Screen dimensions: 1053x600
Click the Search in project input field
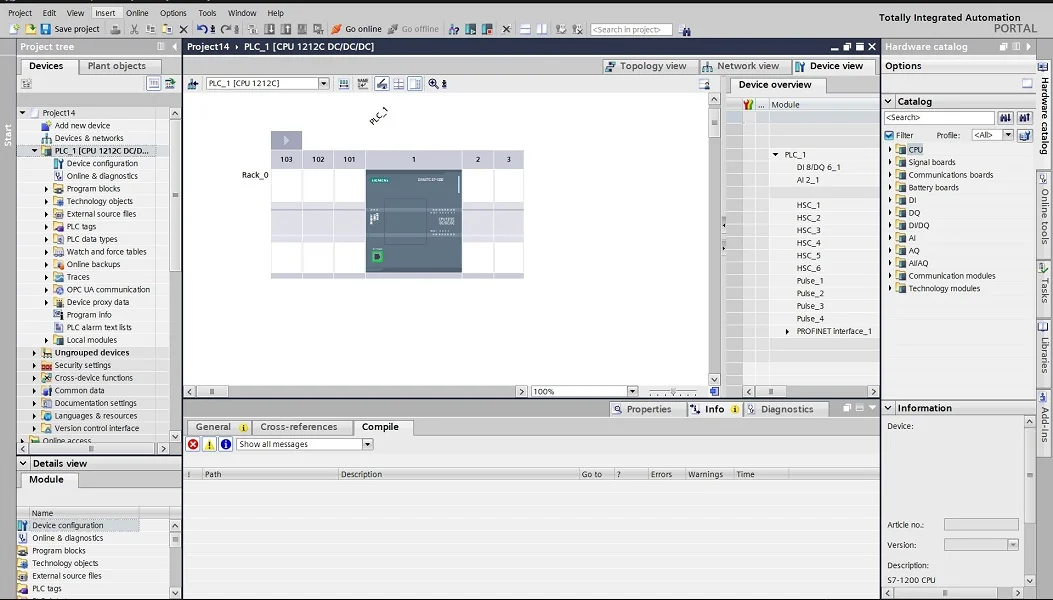pos(630,30)
